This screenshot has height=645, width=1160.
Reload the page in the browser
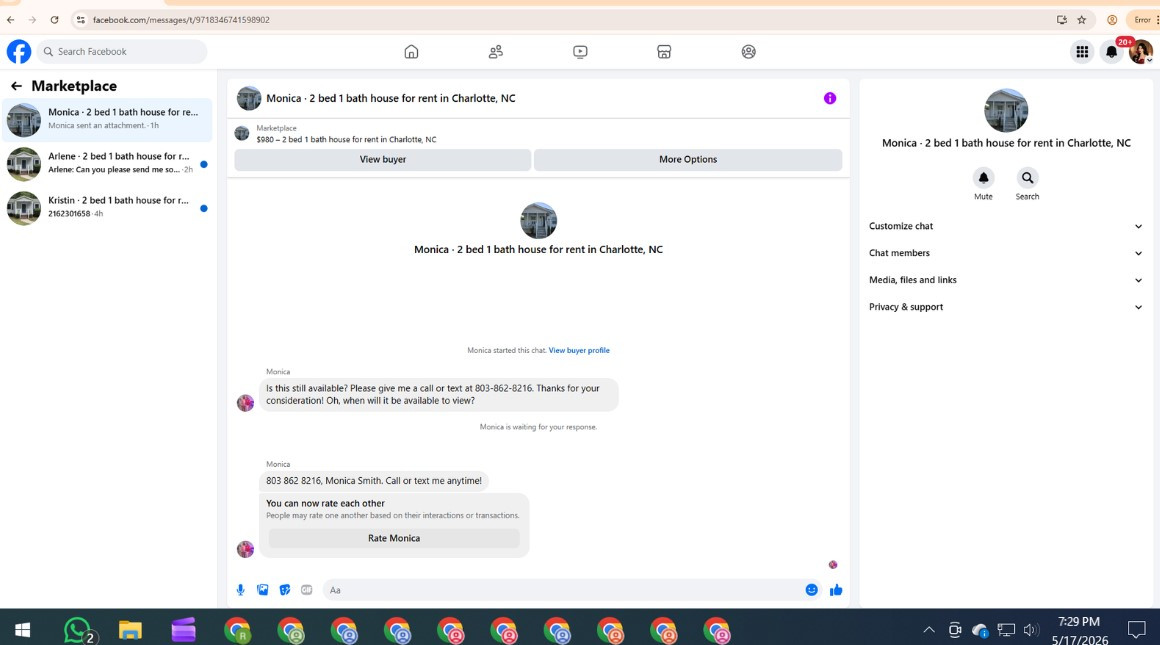54,20
